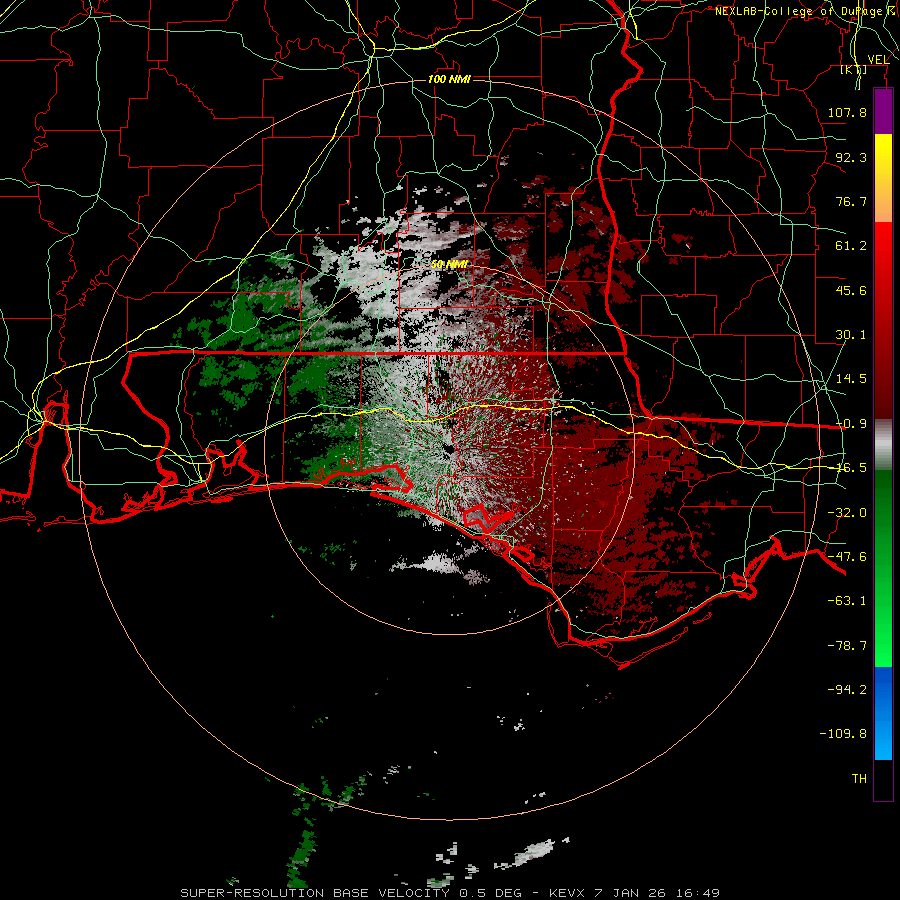
Task: Click the TH threshold label in legend
Action: point(859,779)
